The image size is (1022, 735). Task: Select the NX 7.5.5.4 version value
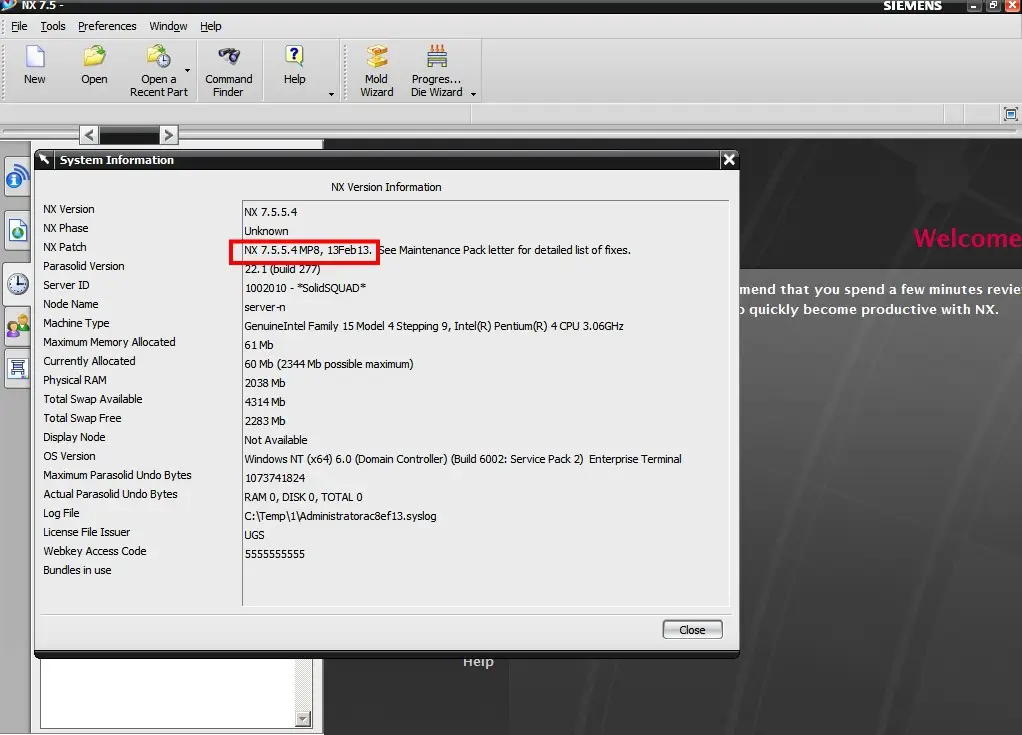(x=270, y=212)
